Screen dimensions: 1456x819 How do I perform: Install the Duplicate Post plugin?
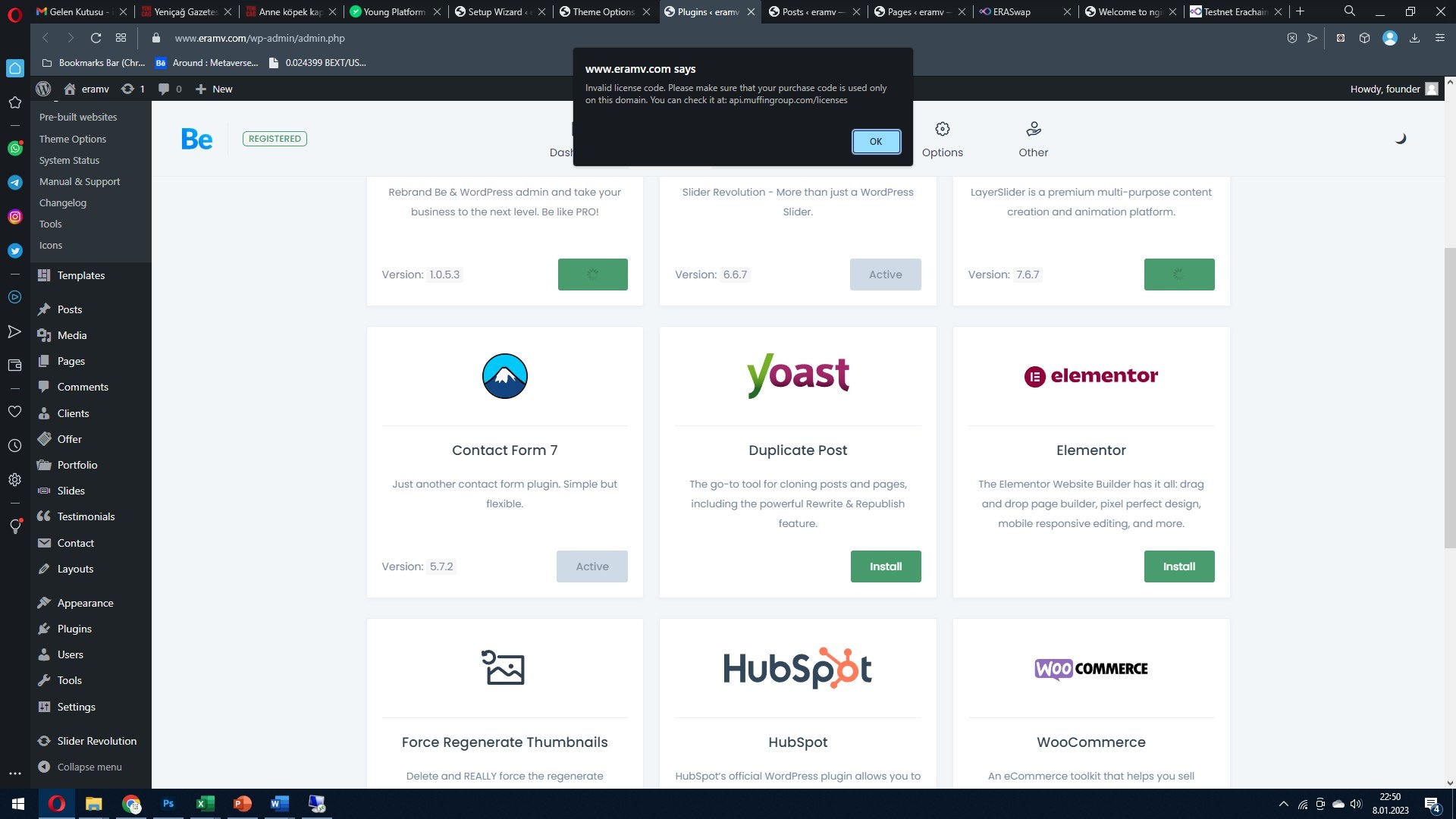pos(886,566)
